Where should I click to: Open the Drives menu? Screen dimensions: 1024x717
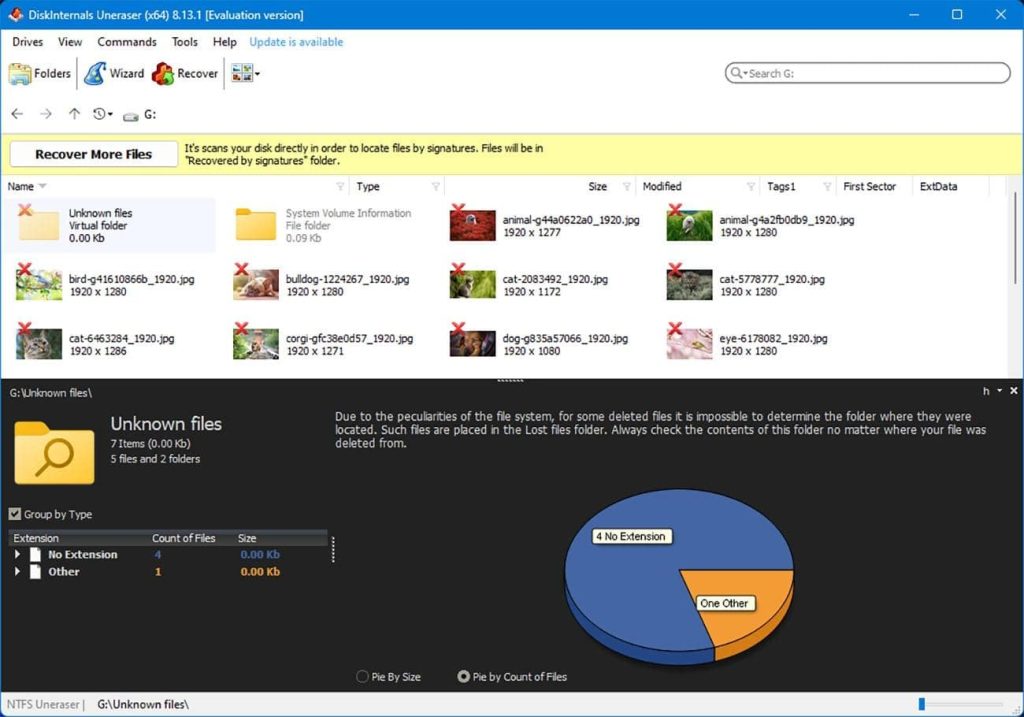pyautogui.click(x=27, y=42)
